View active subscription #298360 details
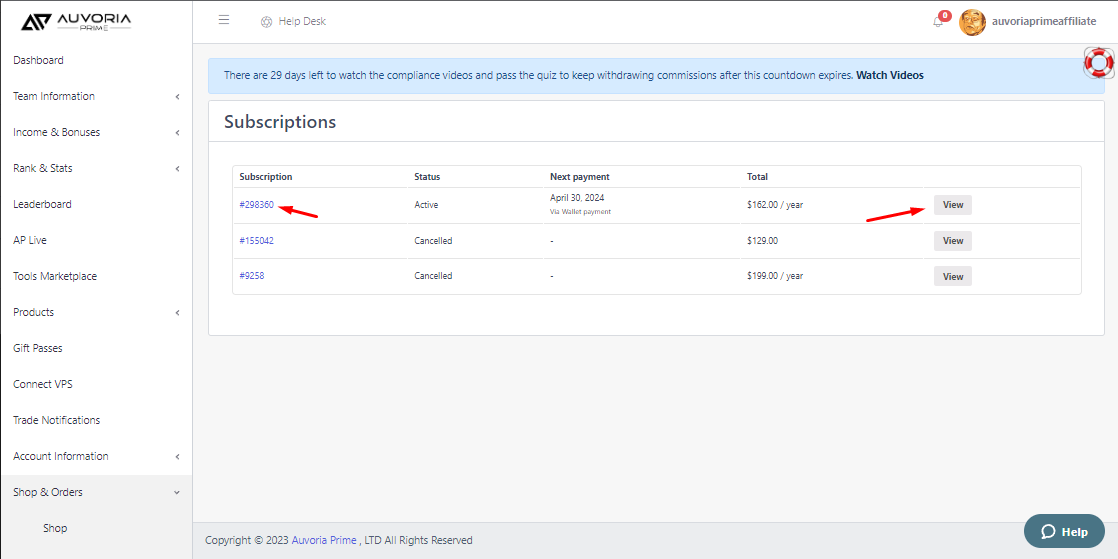The width and height of the screenshot is (1118, 559). point(952,205)
